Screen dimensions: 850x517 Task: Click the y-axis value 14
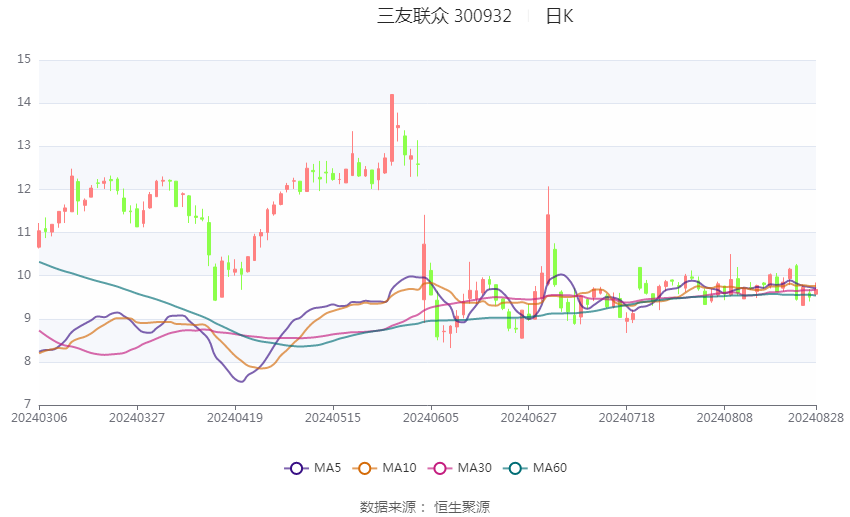click(x=24, y=102)
